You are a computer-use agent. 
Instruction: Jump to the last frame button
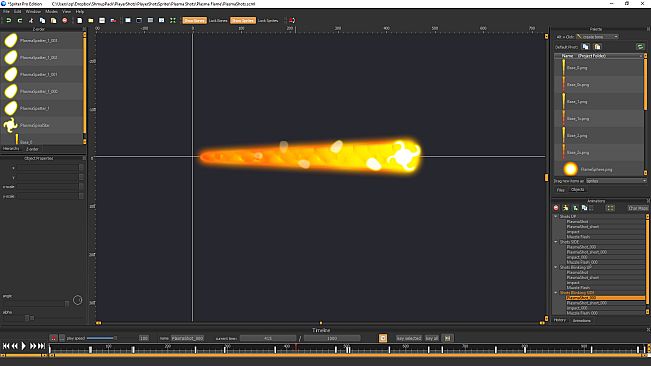(42, 346)
